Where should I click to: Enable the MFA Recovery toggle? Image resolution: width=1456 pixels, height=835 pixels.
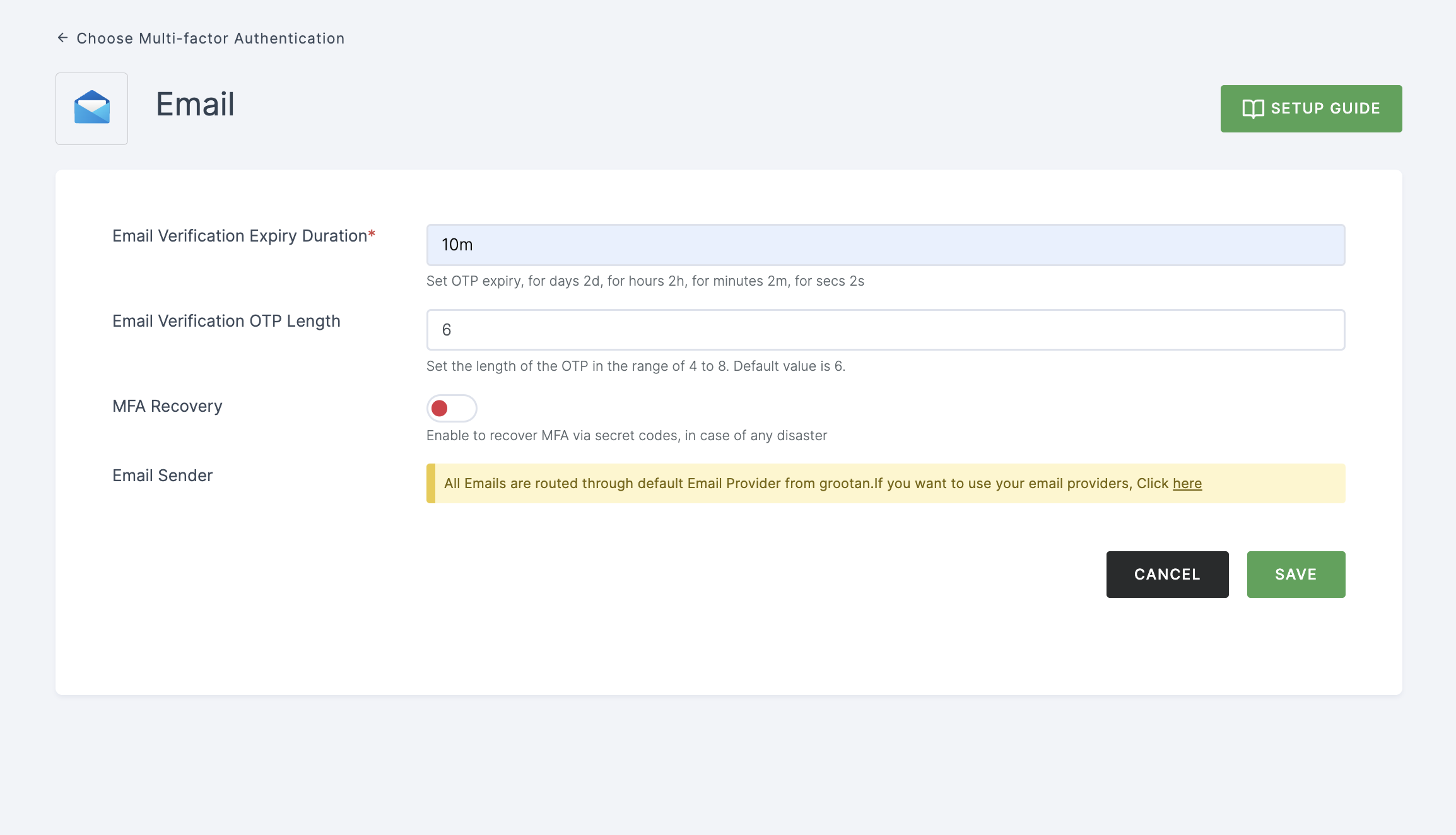[452, 408]
